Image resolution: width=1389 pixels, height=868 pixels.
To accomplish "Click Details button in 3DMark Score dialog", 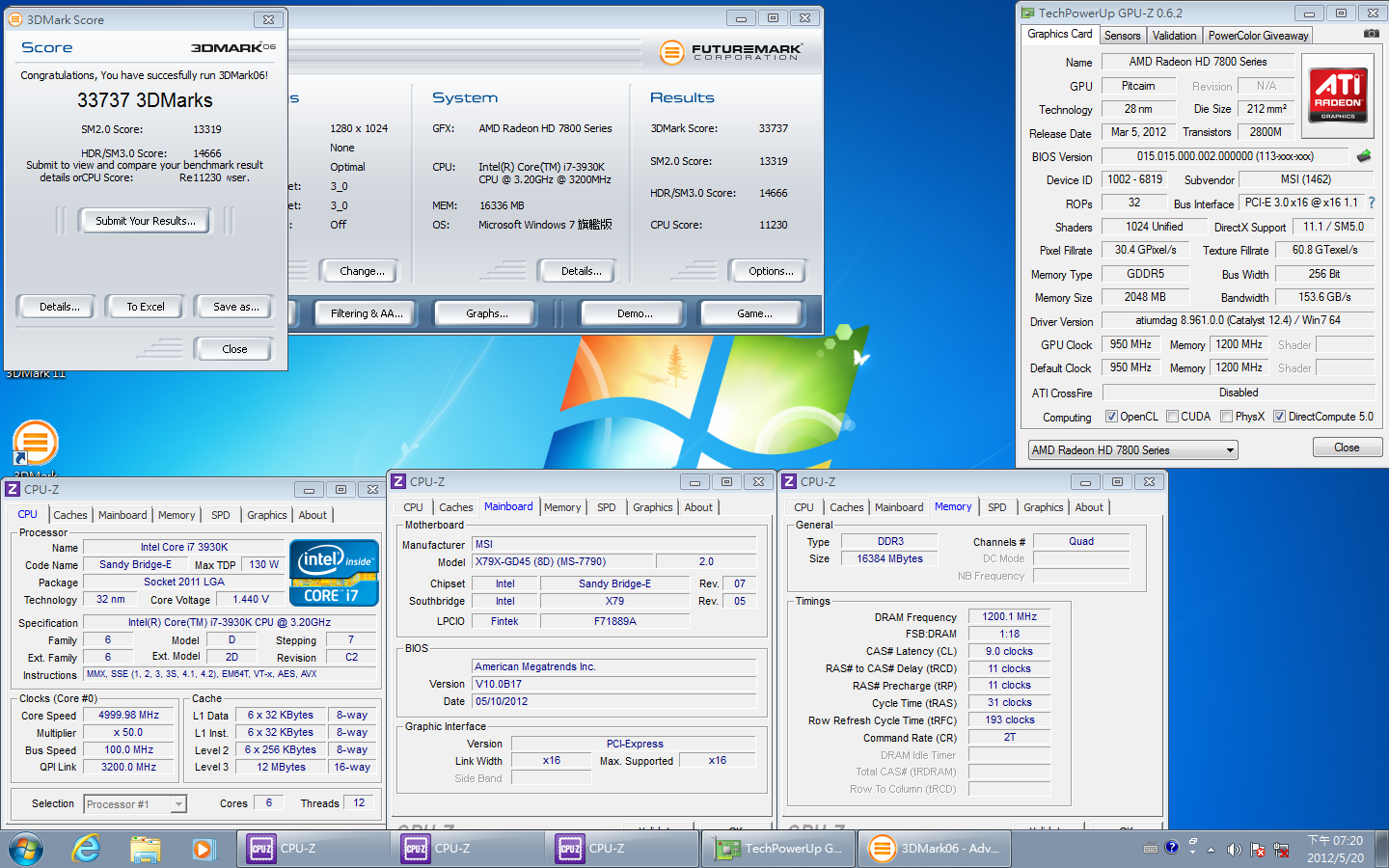I will tap(60, 307).
